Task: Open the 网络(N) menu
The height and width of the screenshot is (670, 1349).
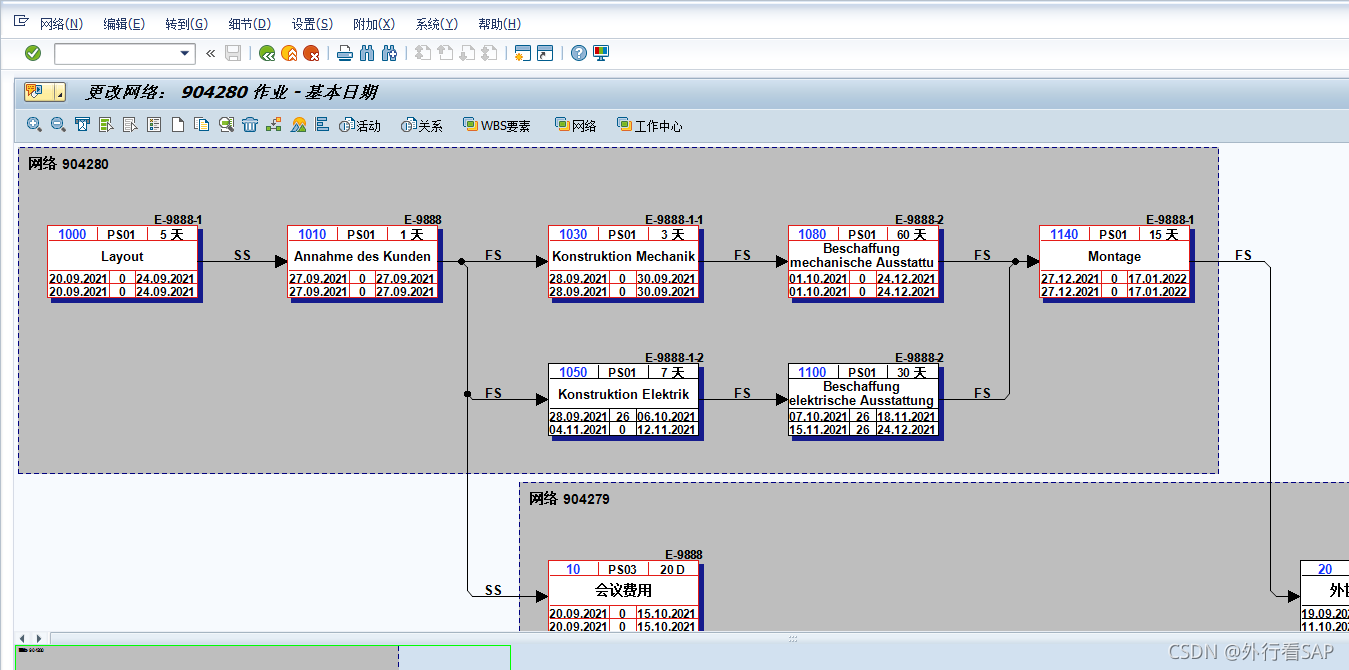Action: pos(61,24)
